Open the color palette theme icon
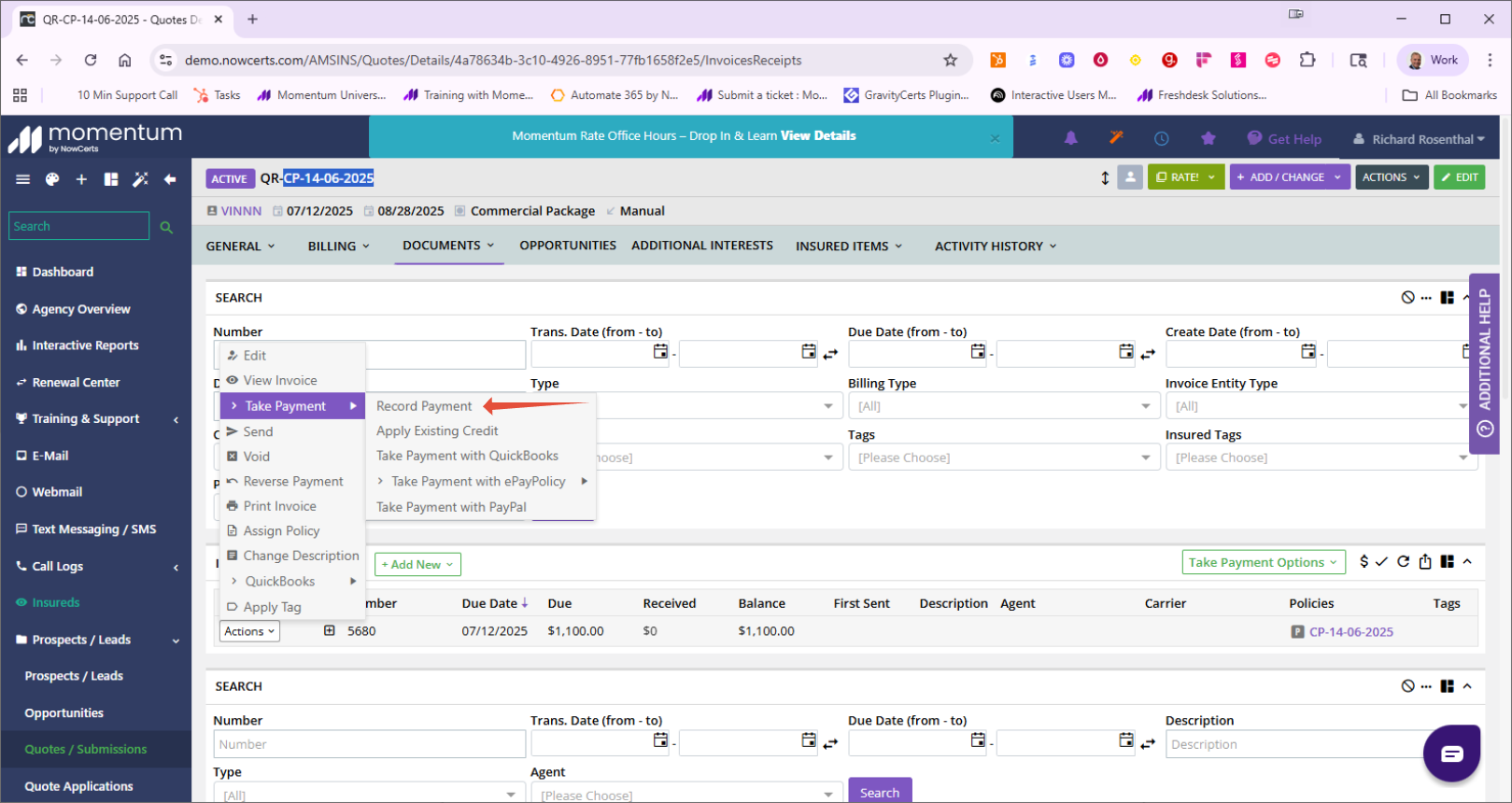The height and width of the screenshot is (803, 1512). (52, 179)
